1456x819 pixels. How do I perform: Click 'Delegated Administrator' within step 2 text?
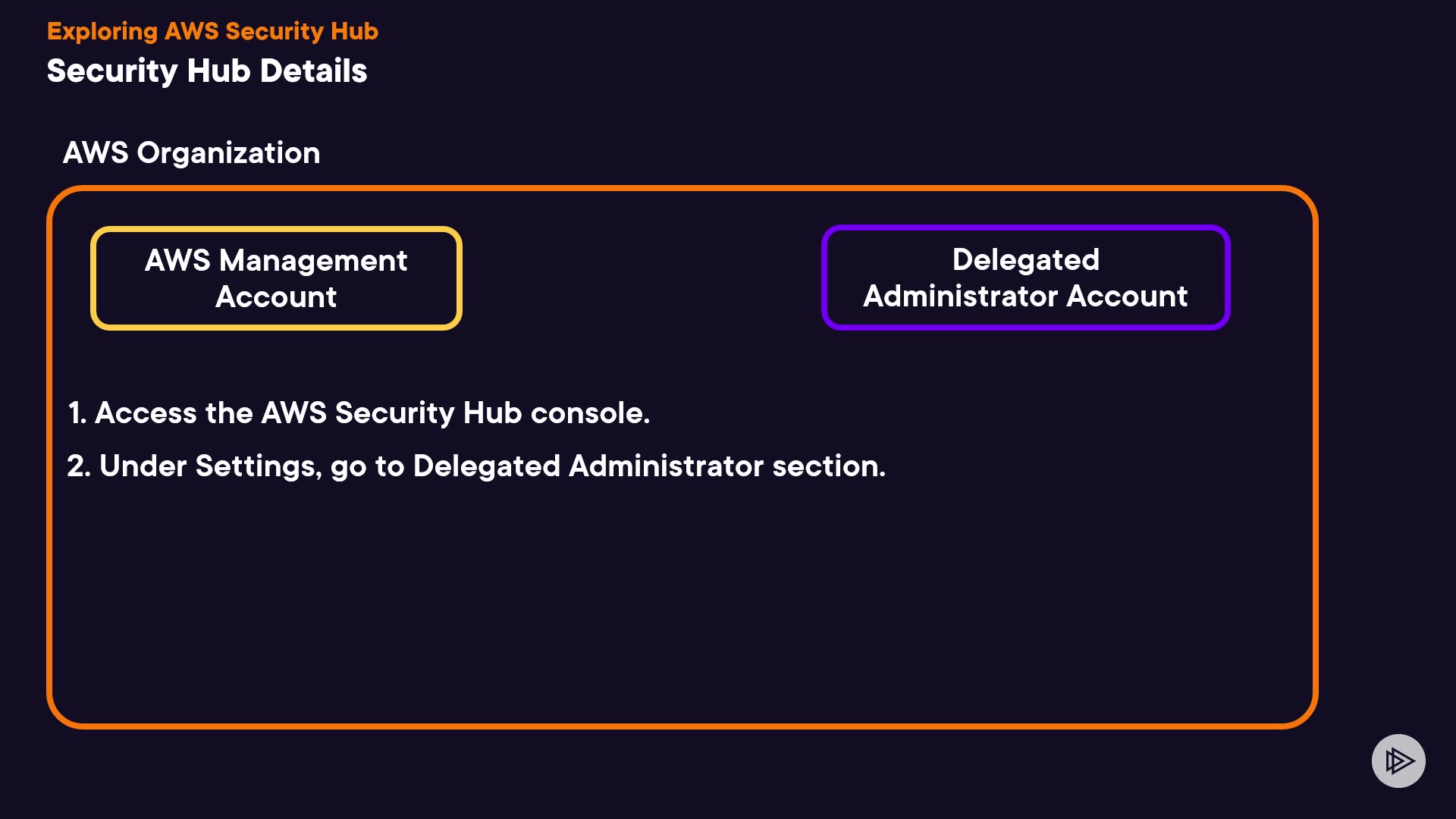[x=588, y=466]
